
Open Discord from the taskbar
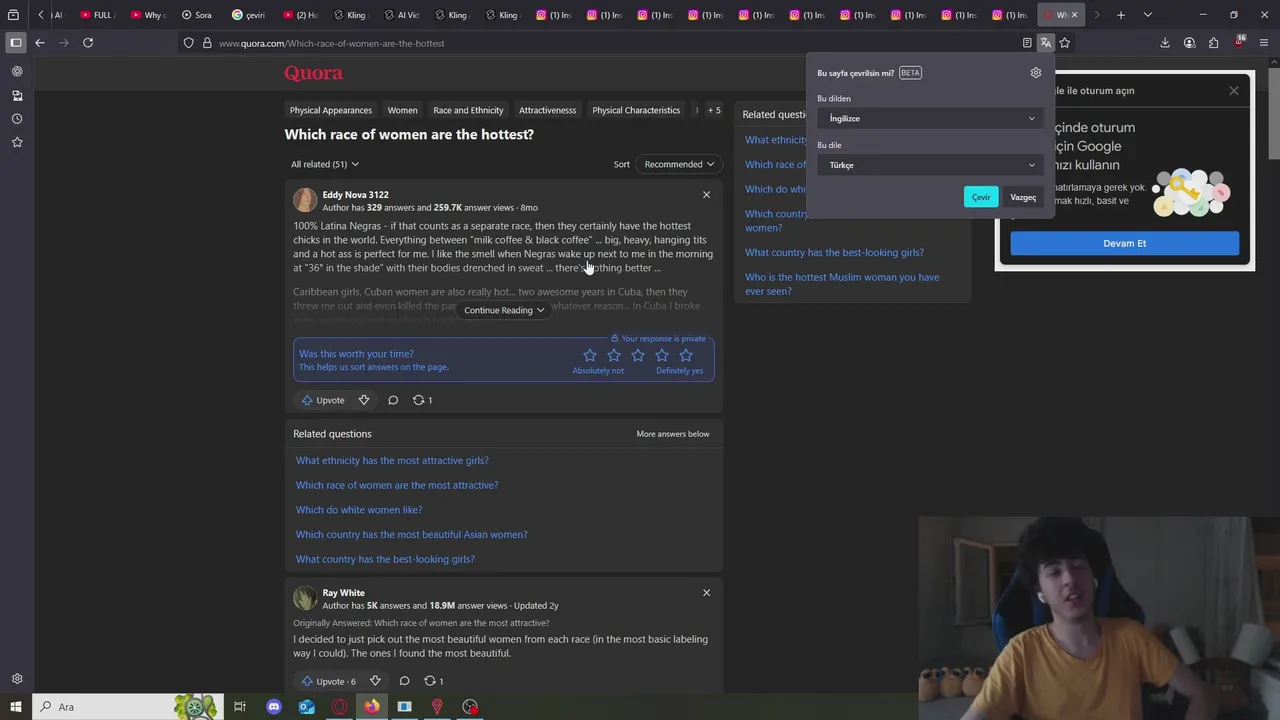point(274,707)
